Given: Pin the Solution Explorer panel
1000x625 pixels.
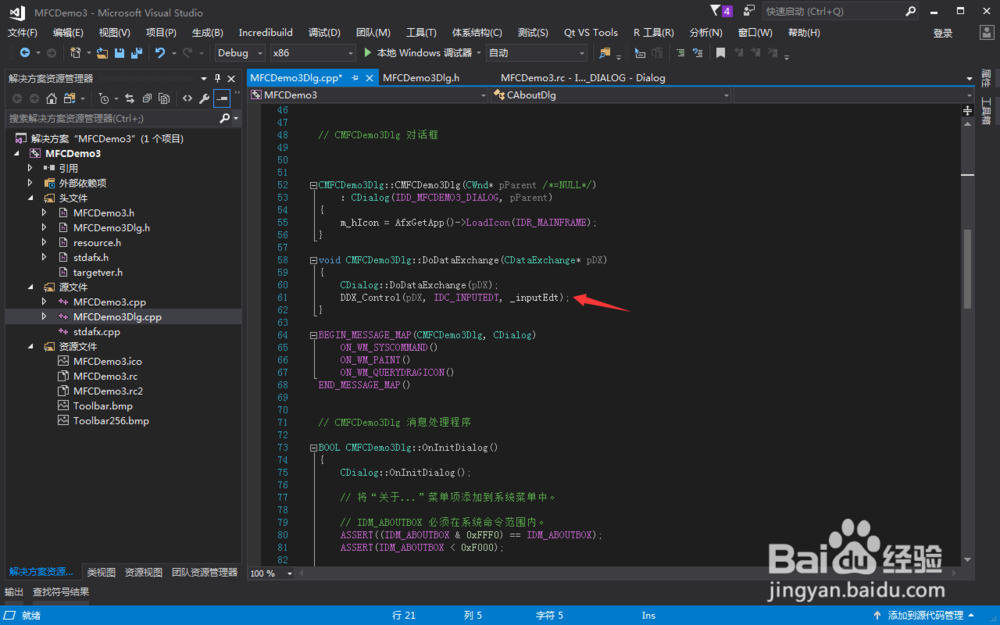Looking at the screenshot, I should pos(217,78).
